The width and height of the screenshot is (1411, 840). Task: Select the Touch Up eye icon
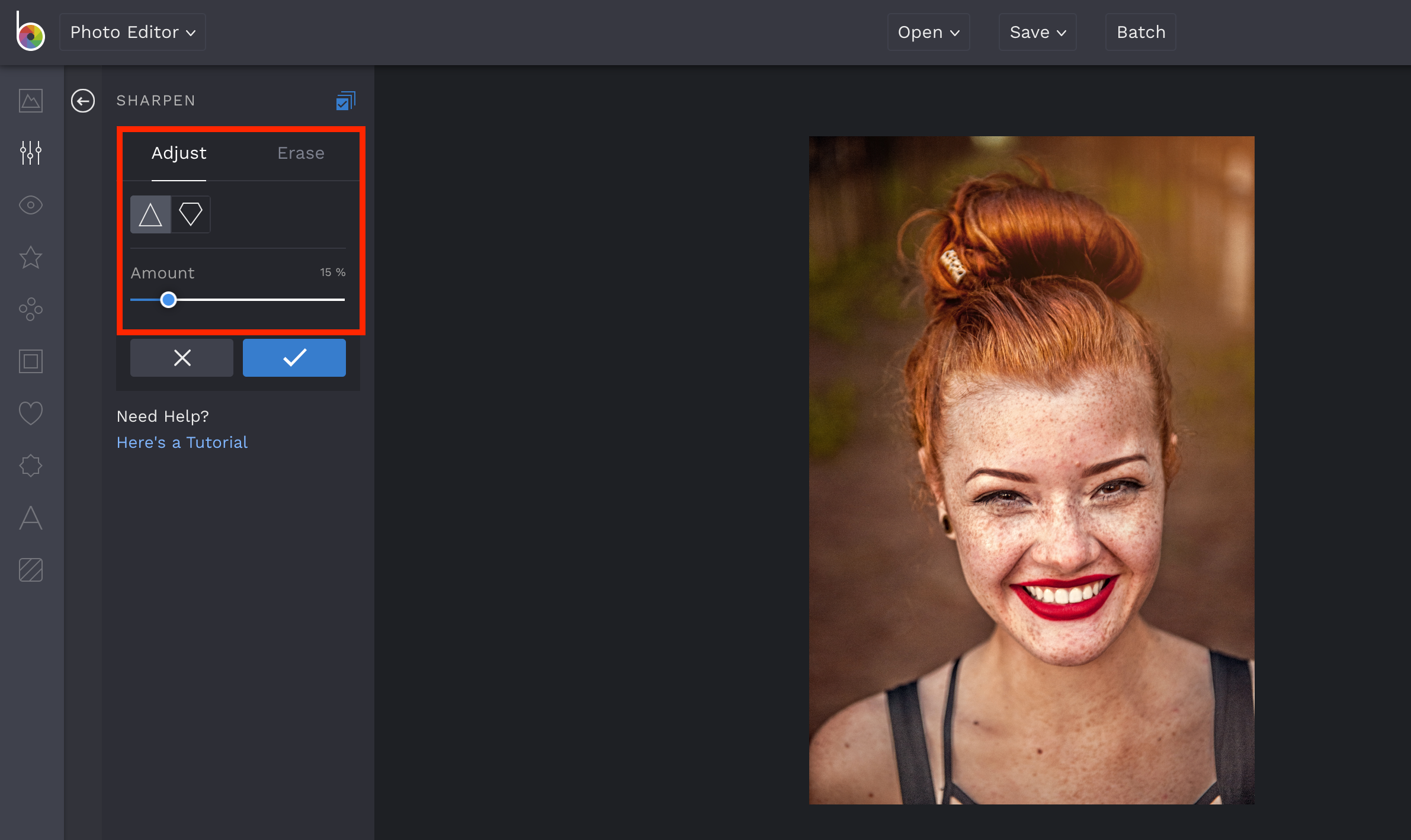tap(30, 205)
